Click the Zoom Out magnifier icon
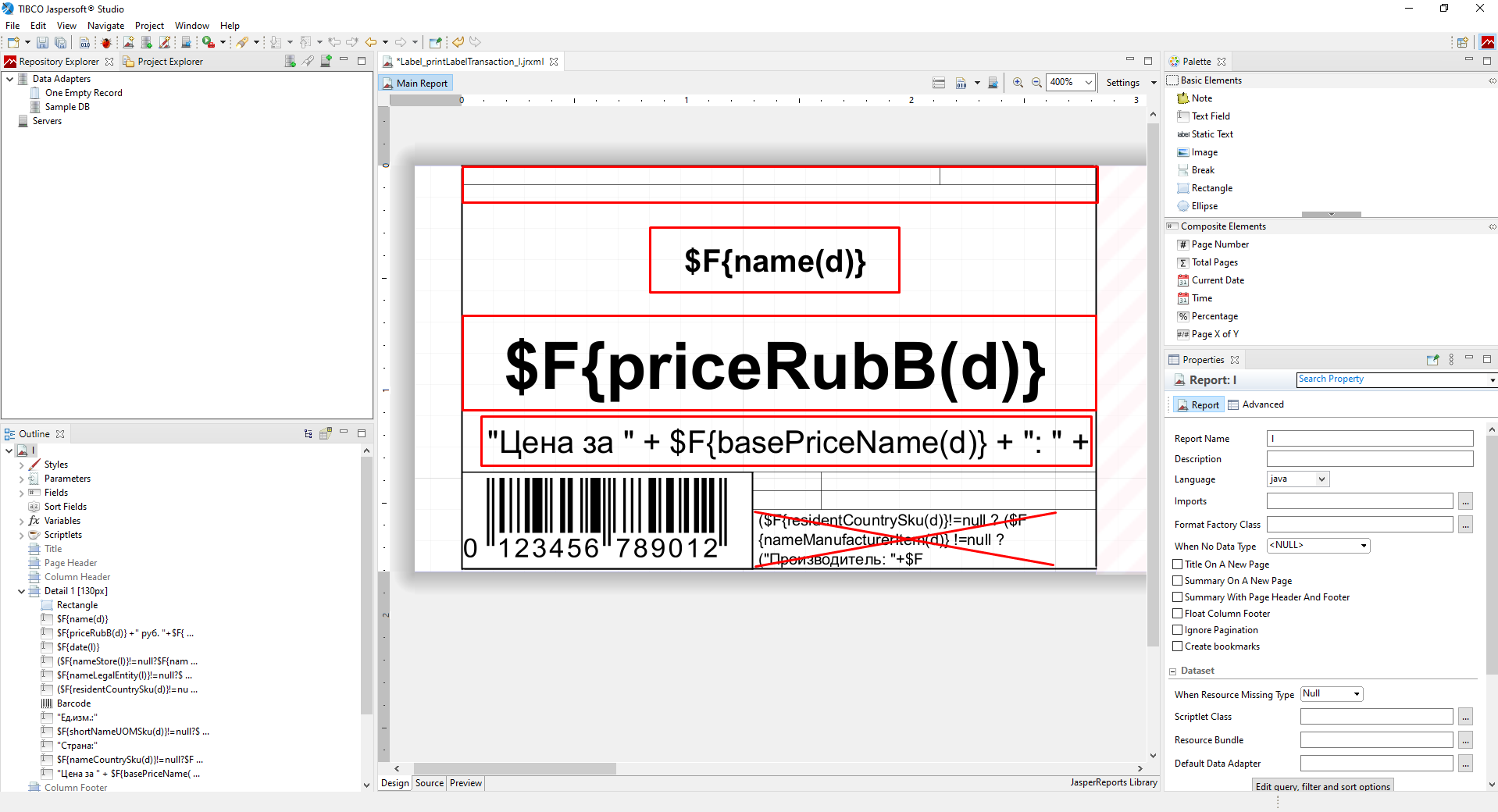Screen dimensions: 1498x812 click(x=1036, y=83)
